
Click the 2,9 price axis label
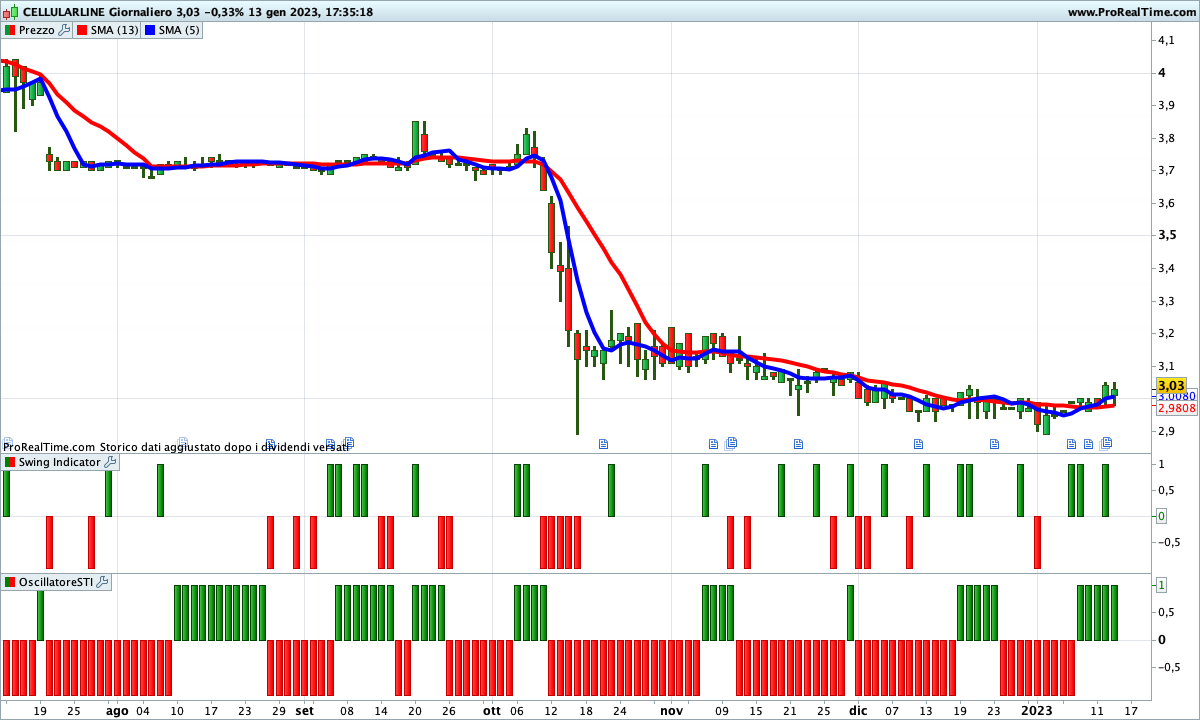click(1166, 431)
